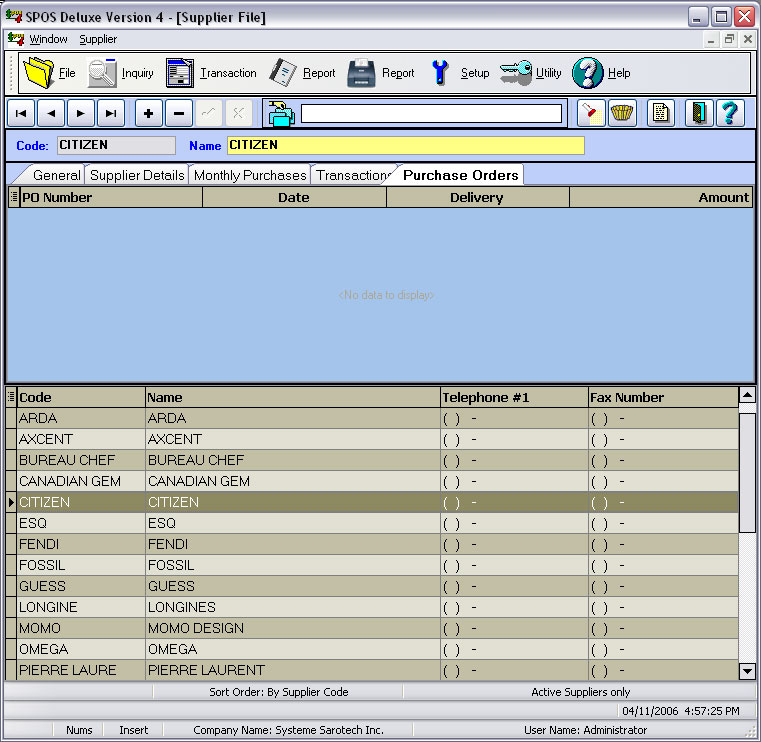Select the AXCENT supplier row
Image resolution: width=761 pixels, height=742 pixels.
tap(372, 439)
